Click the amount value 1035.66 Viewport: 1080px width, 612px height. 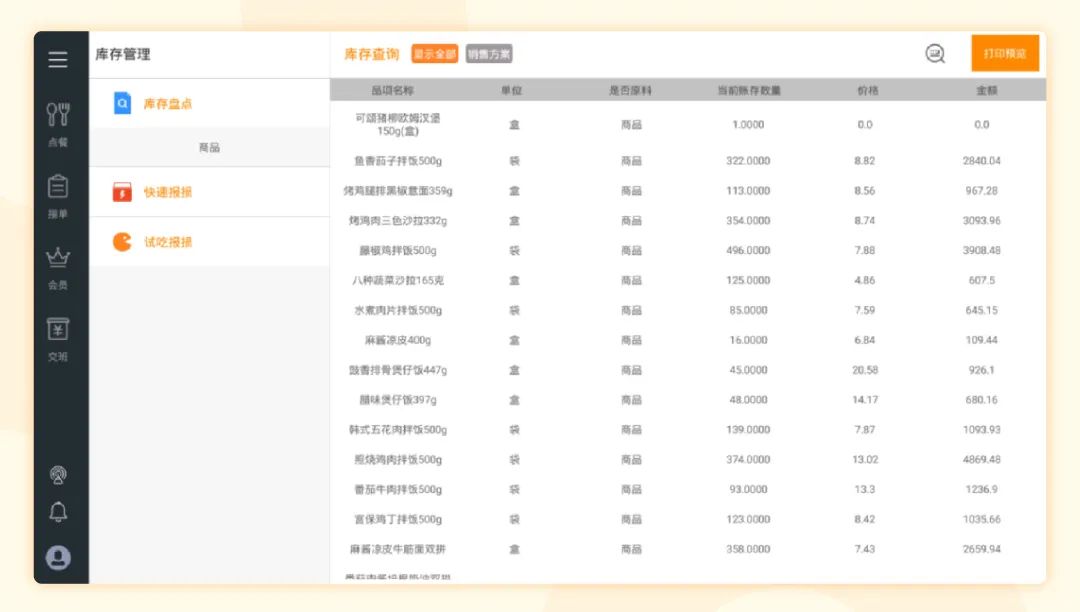coord(982,520)
